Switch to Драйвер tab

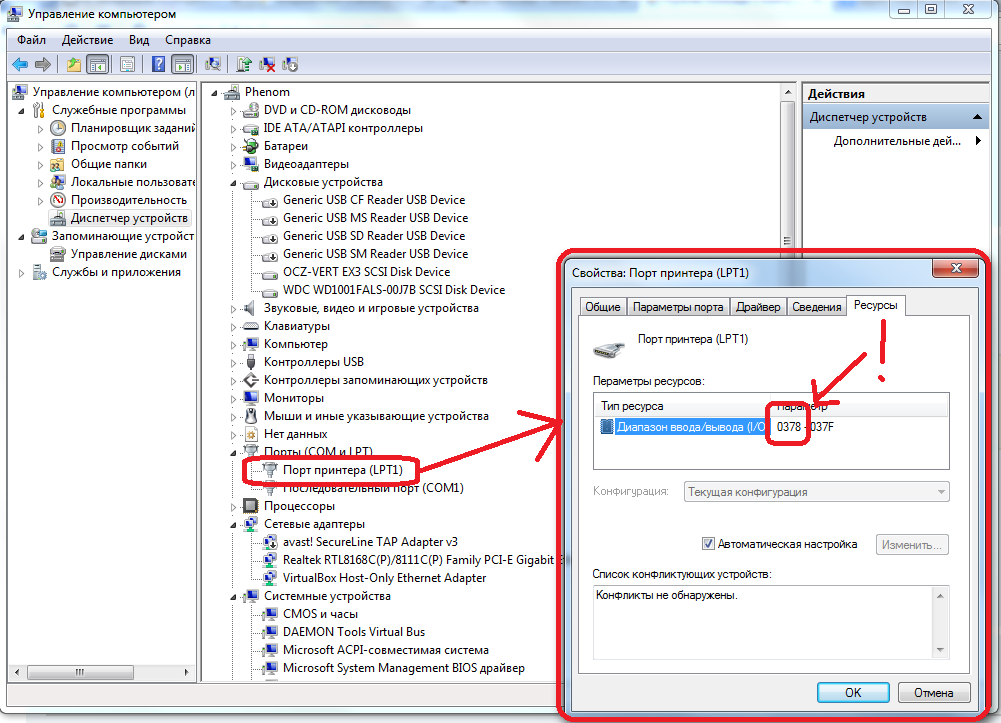(758, 307)
